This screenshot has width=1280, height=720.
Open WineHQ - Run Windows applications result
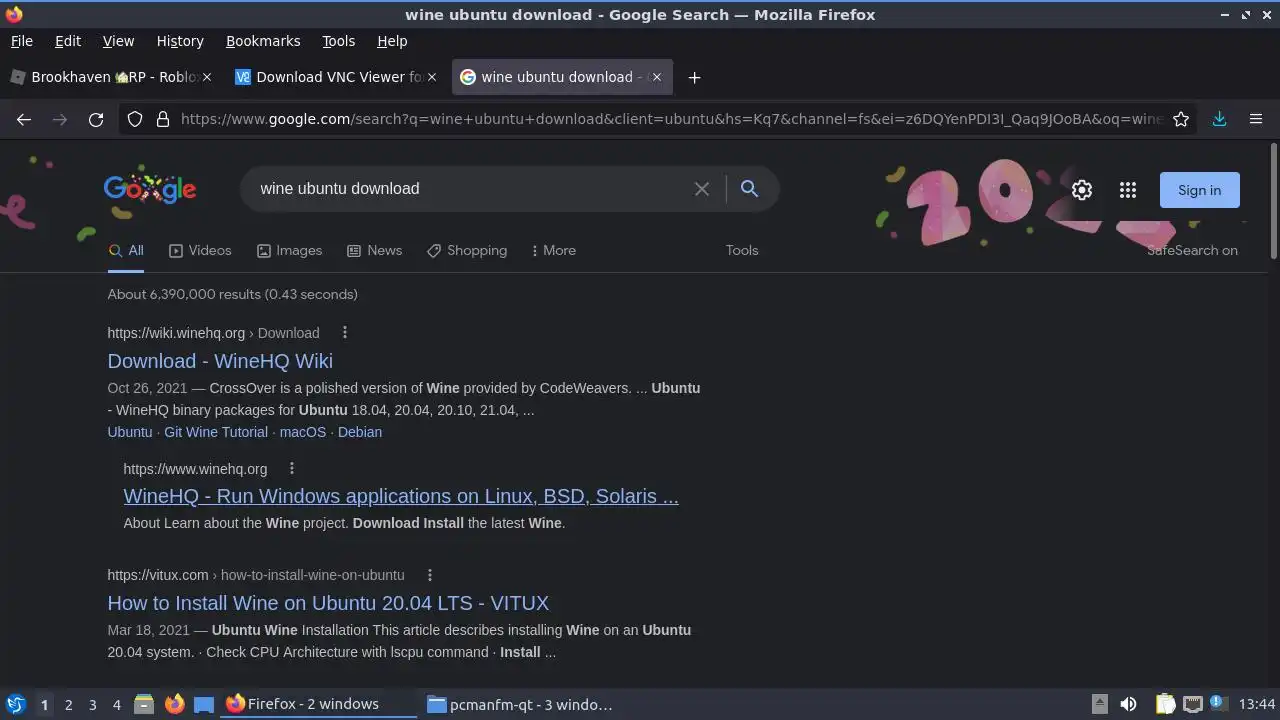point(401,496)
